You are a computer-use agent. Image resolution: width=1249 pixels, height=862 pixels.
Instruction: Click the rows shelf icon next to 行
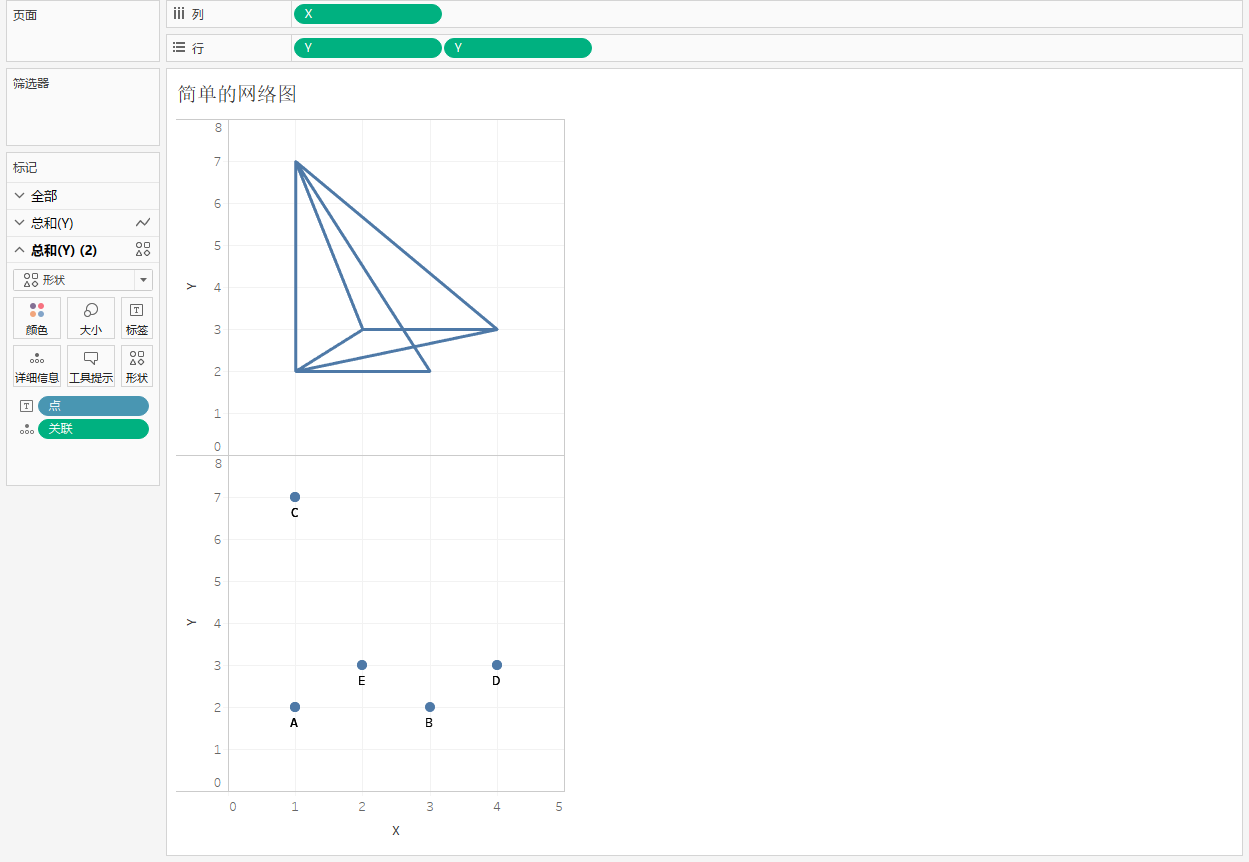[x=179, y=47]
